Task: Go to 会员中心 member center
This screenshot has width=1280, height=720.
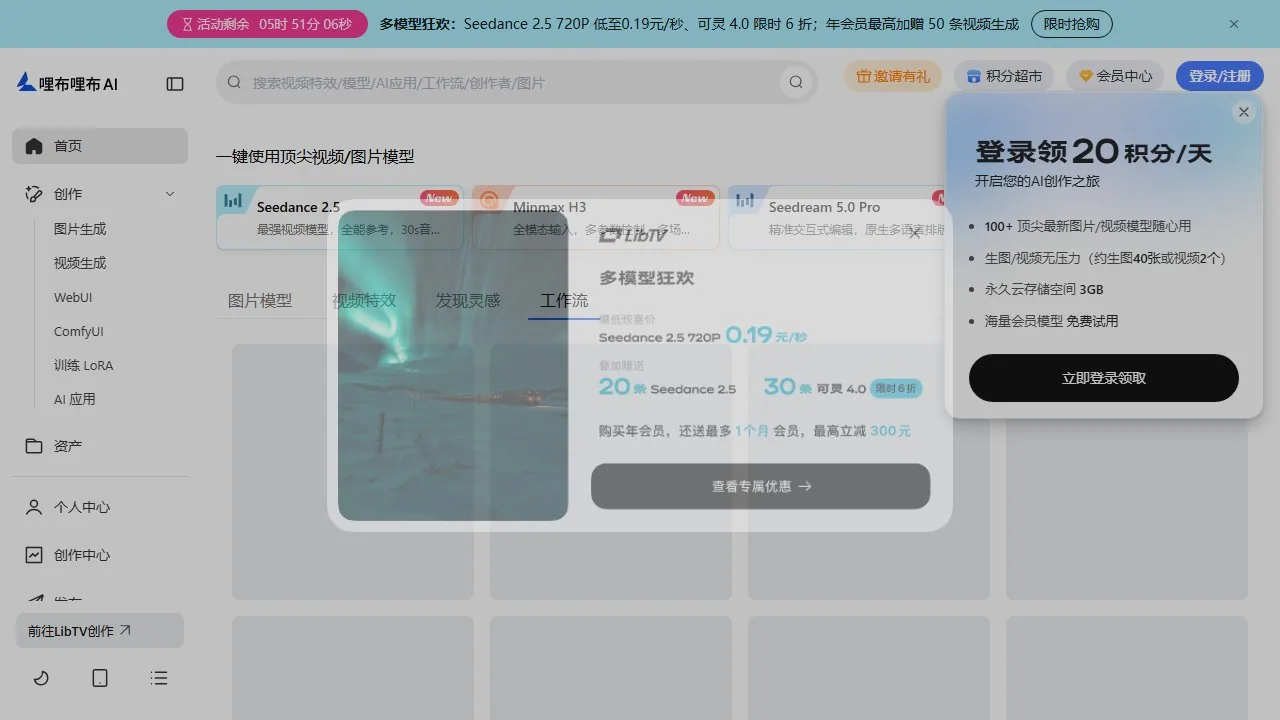Action: pos(1115,76)
